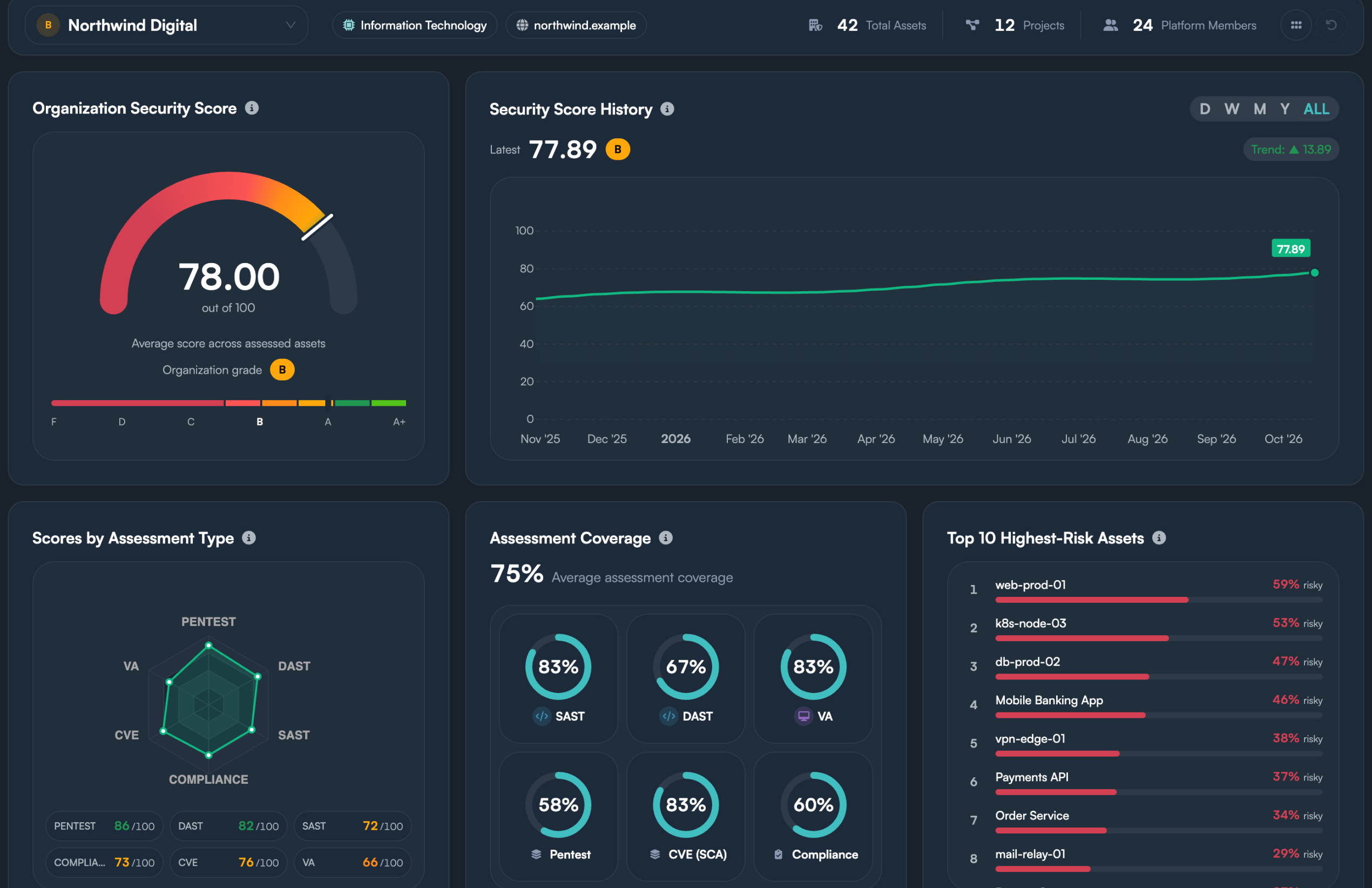Click the VA 66/100 score chip
1372x888 pixels.
tap(353, 862)
